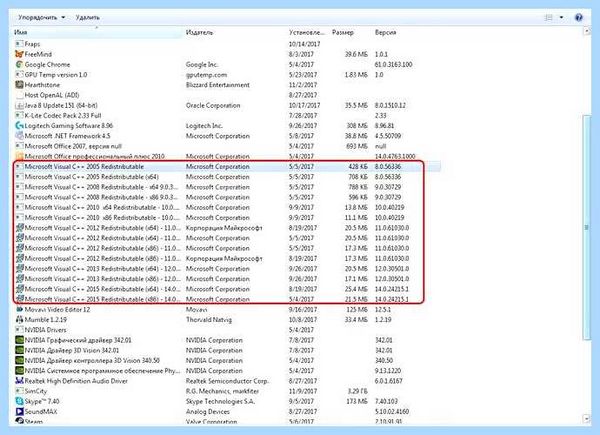The height and width of the screenshot is (435, 600).
Task: Click the Microsoft Office 2007 icon
Action: [19, 146]
